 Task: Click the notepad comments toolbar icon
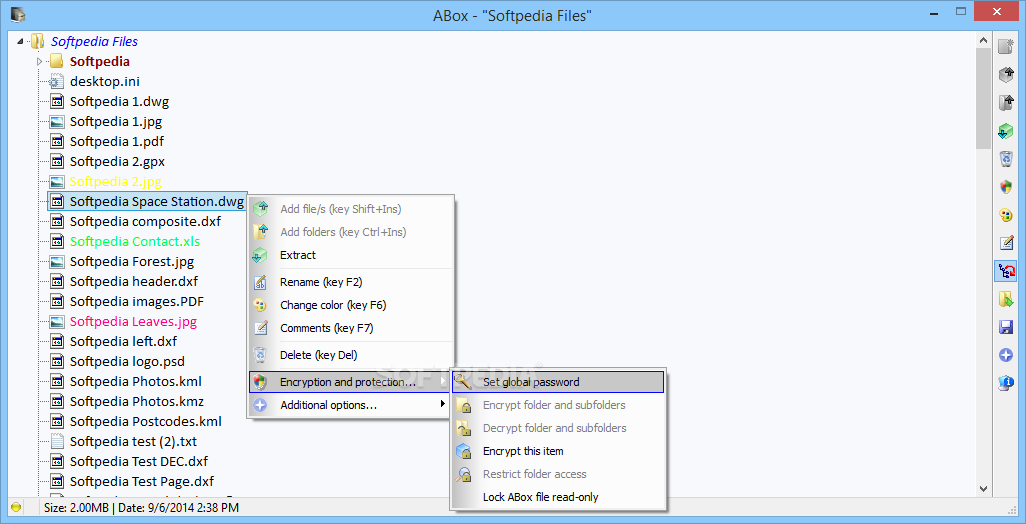pyautogui.click(x=1006, y=243)
